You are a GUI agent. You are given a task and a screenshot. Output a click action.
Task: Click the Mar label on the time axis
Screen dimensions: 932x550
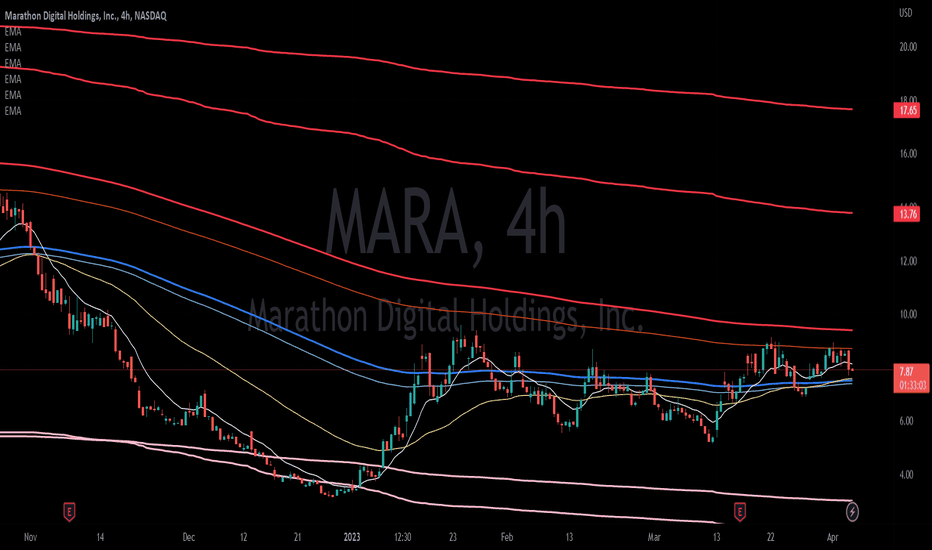point(654,537)
